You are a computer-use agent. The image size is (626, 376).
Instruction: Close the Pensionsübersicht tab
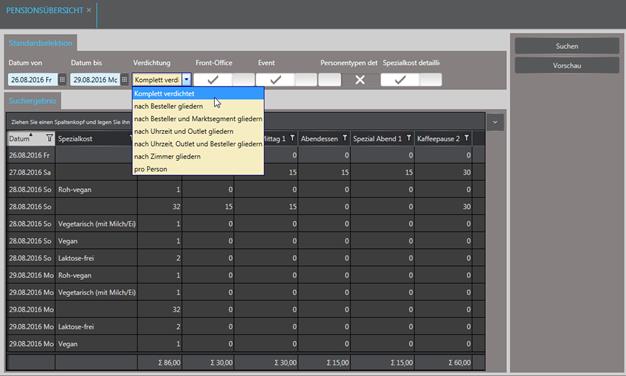click(x=89, y=10)
